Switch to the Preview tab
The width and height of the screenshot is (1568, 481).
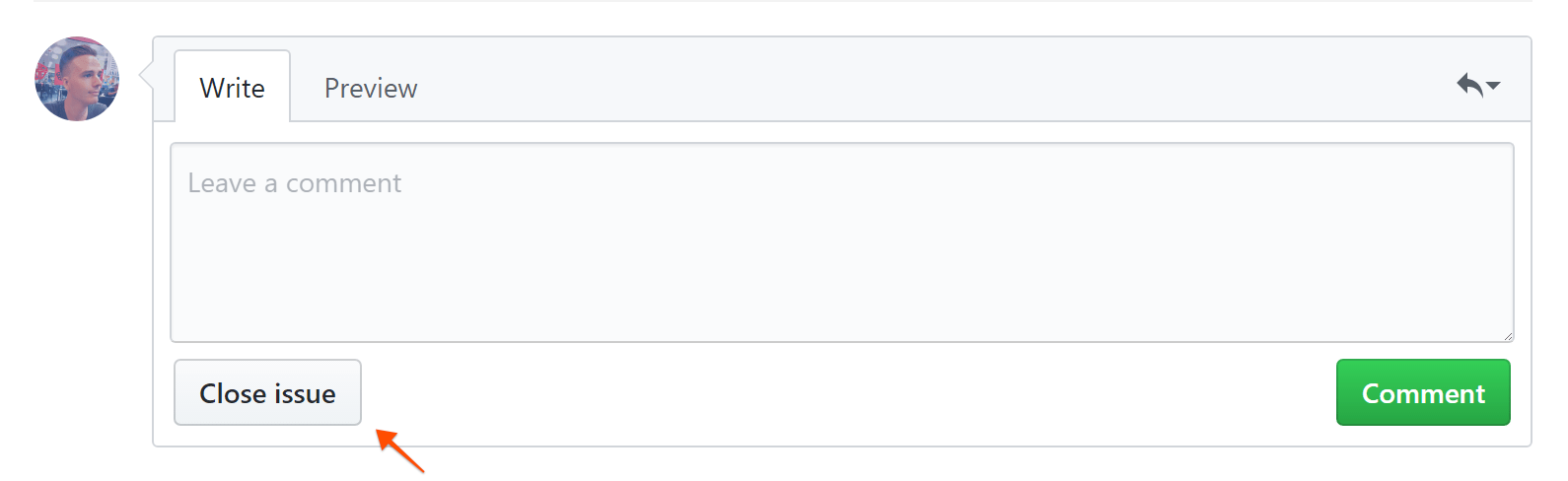(x=371, y=88)
